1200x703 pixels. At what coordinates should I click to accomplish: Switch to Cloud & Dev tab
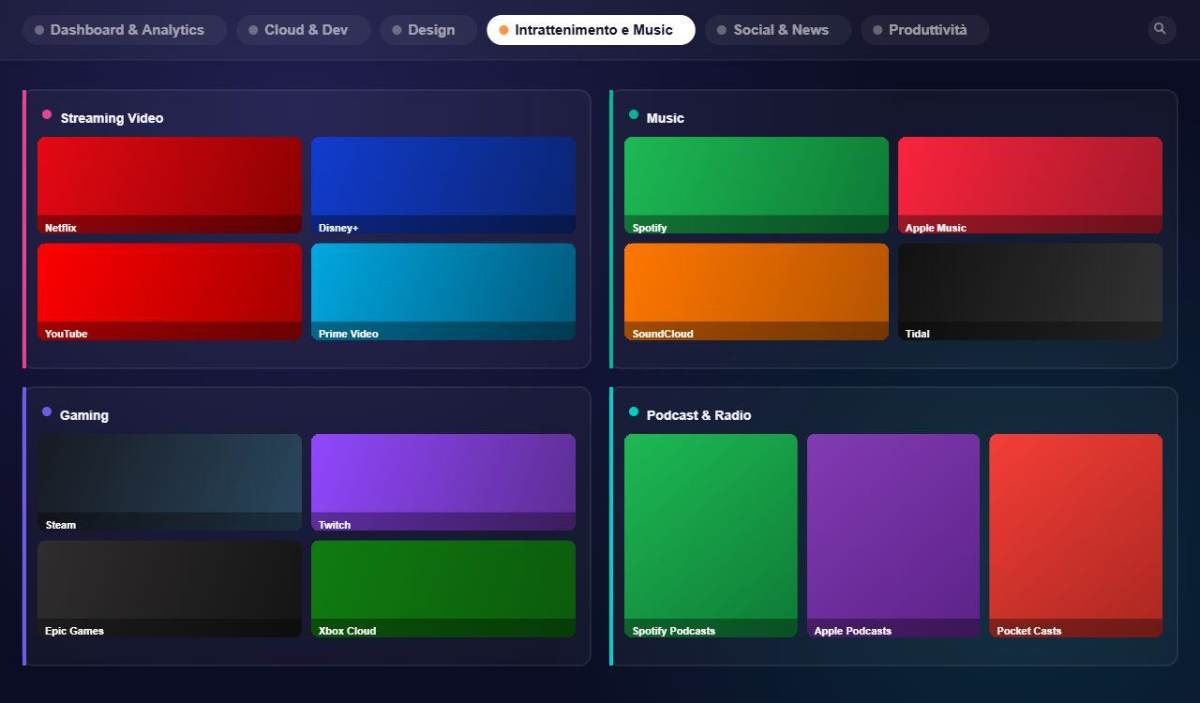(x=303, y=30)
